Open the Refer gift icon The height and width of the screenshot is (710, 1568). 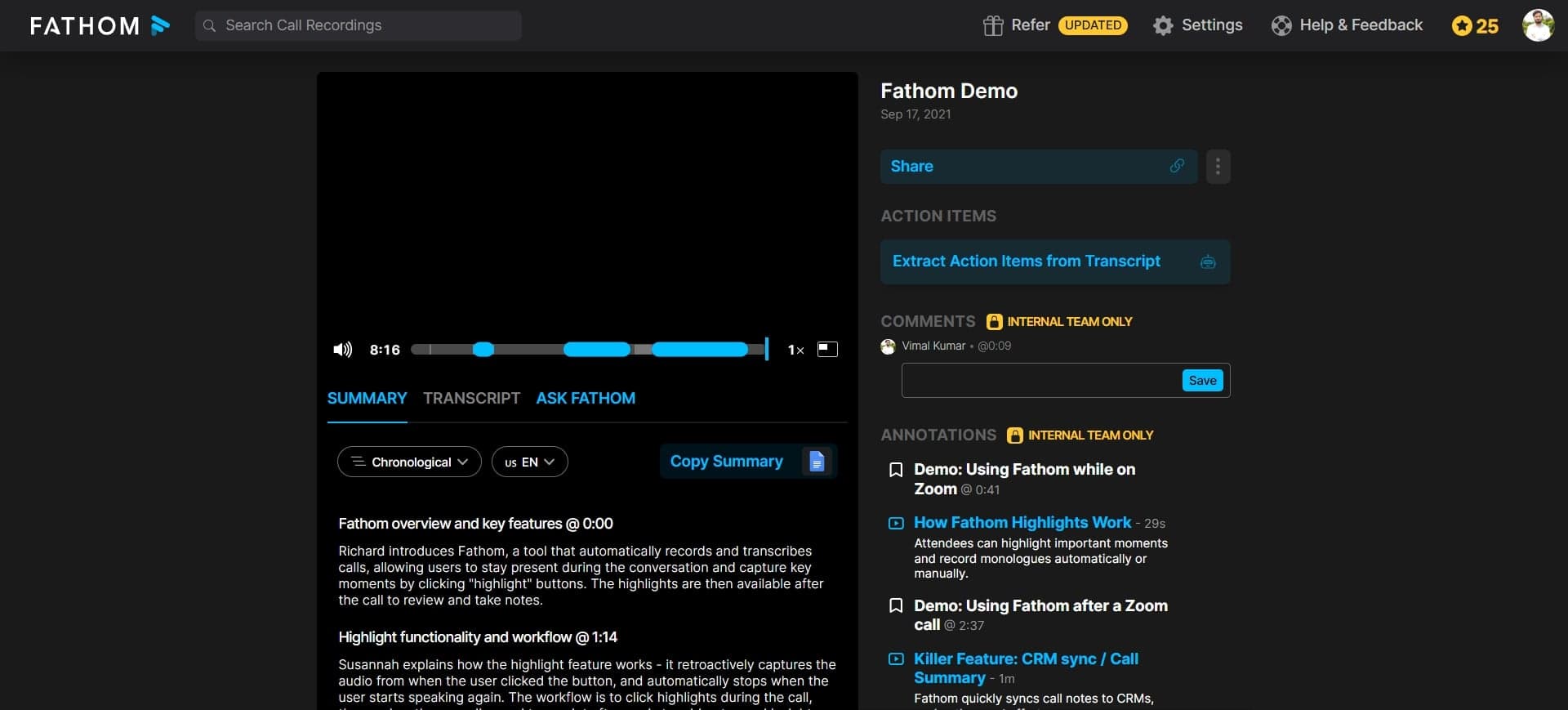point(992,25)
